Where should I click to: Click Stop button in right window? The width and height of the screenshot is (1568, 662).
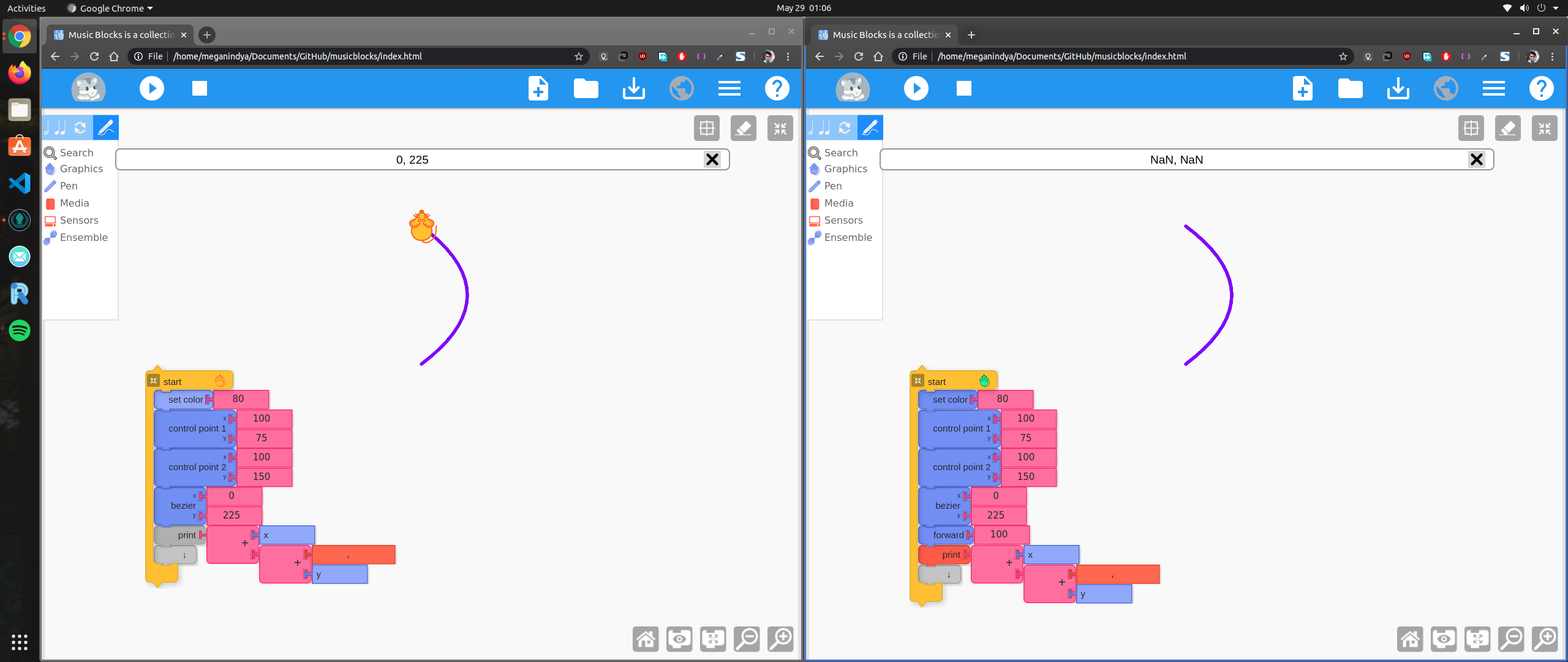point(963,88)
